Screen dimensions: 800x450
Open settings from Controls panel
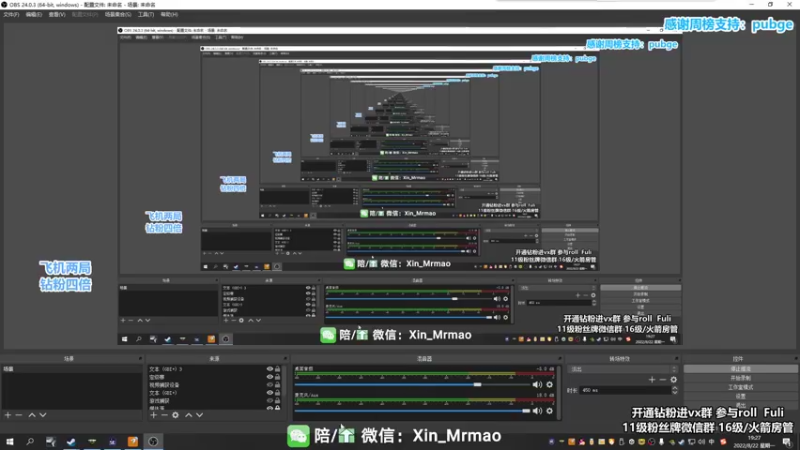pos(740,396)
